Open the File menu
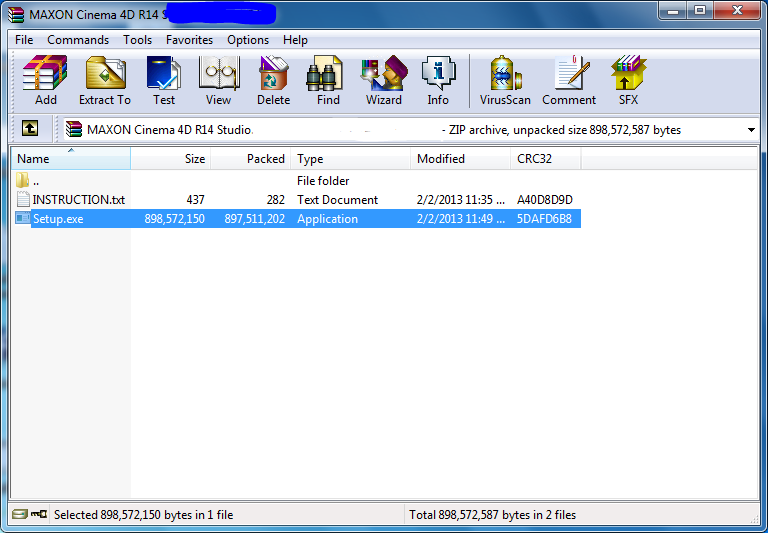This screenshot has height=533, width=768. (24, 40)
